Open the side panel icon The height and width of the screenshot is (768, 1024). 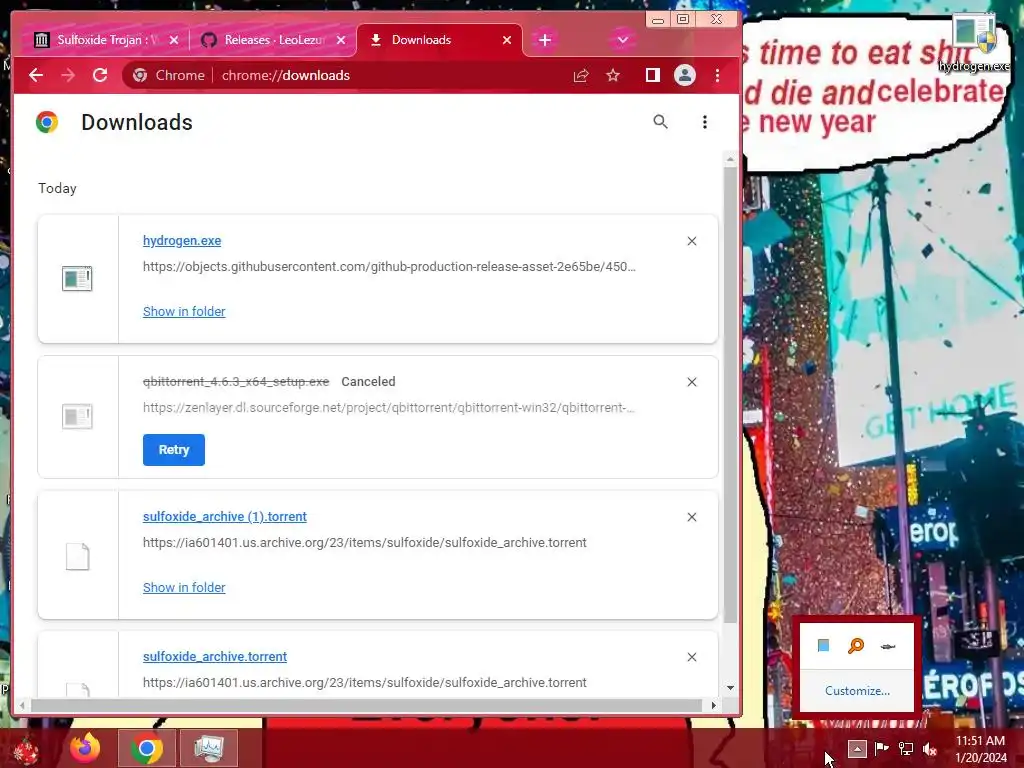[x=652, y=75]
